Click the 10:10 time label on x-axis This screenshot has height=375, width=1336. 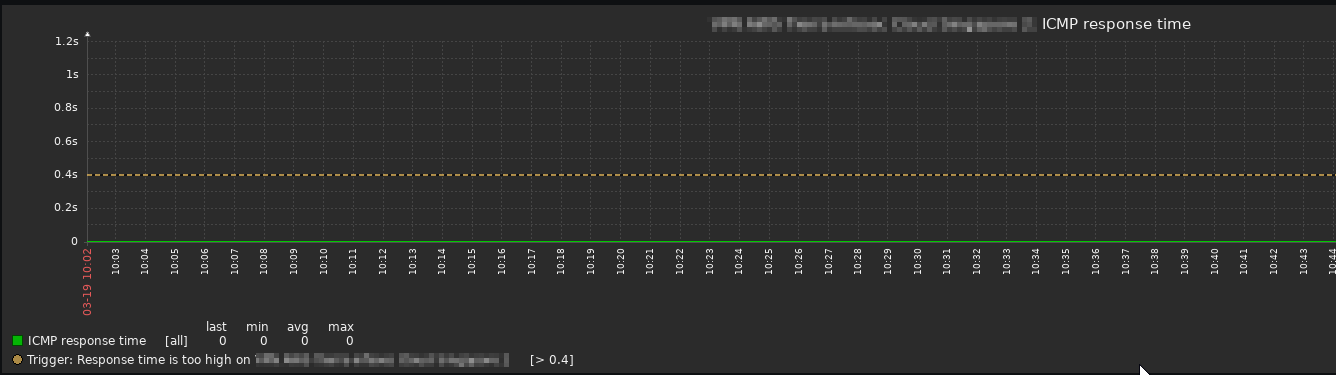(x=324, y=261)
